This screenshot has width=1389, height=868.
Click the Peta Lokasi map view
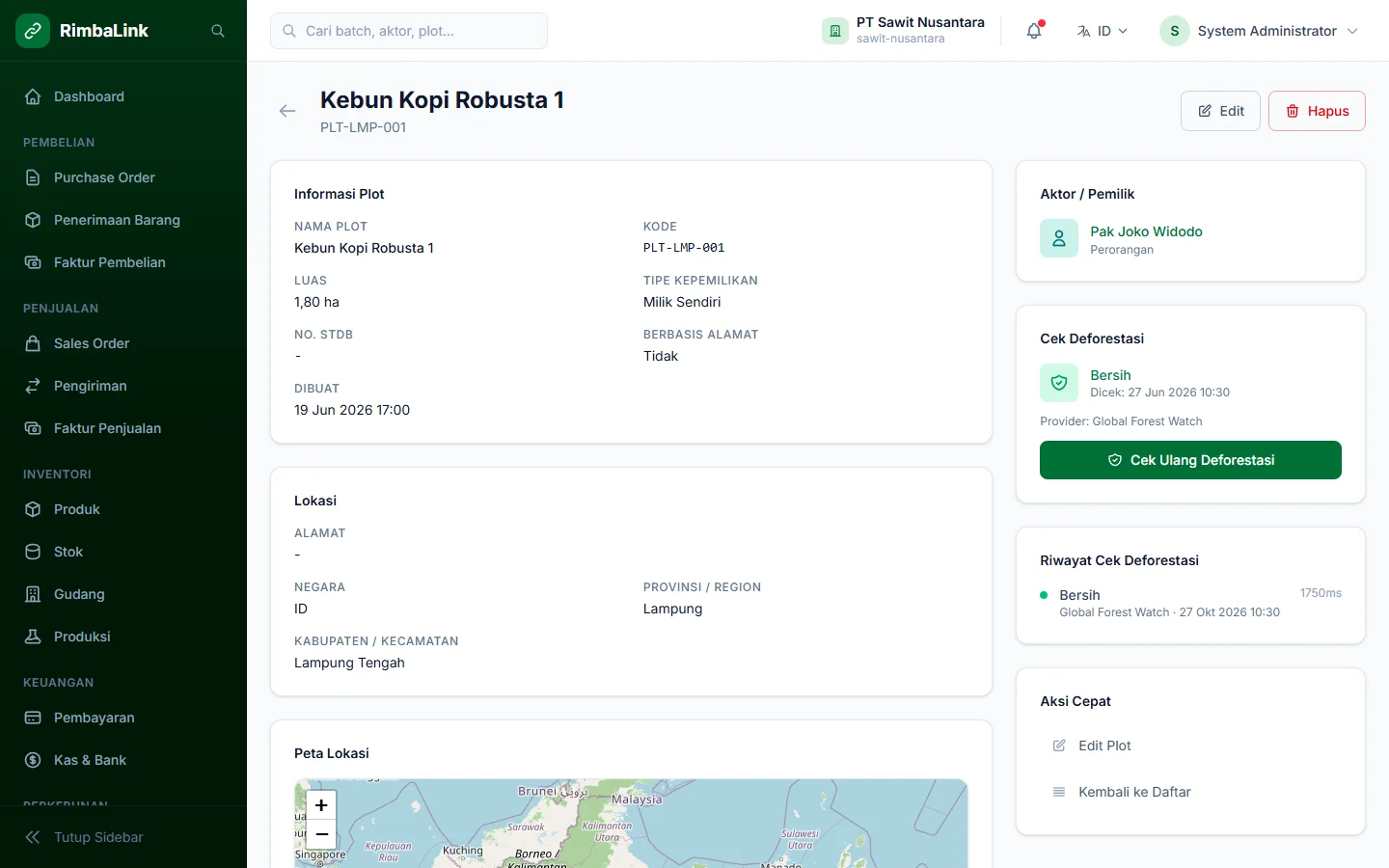[x=631, y=824]
